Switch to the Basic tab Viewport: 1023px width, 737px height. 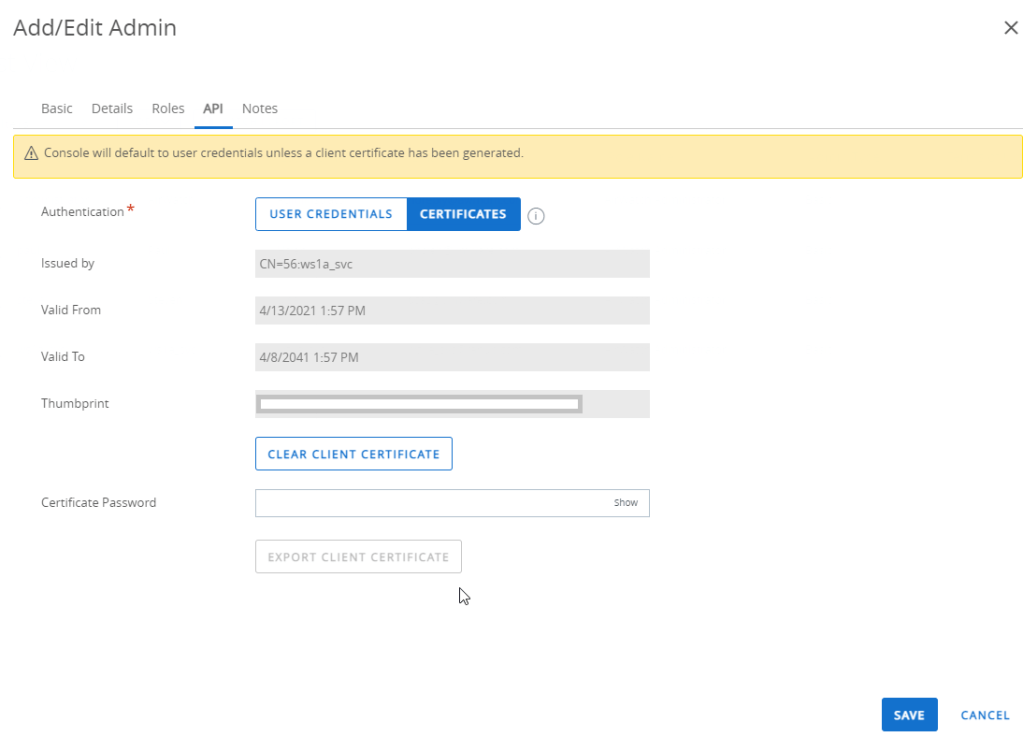56,108
